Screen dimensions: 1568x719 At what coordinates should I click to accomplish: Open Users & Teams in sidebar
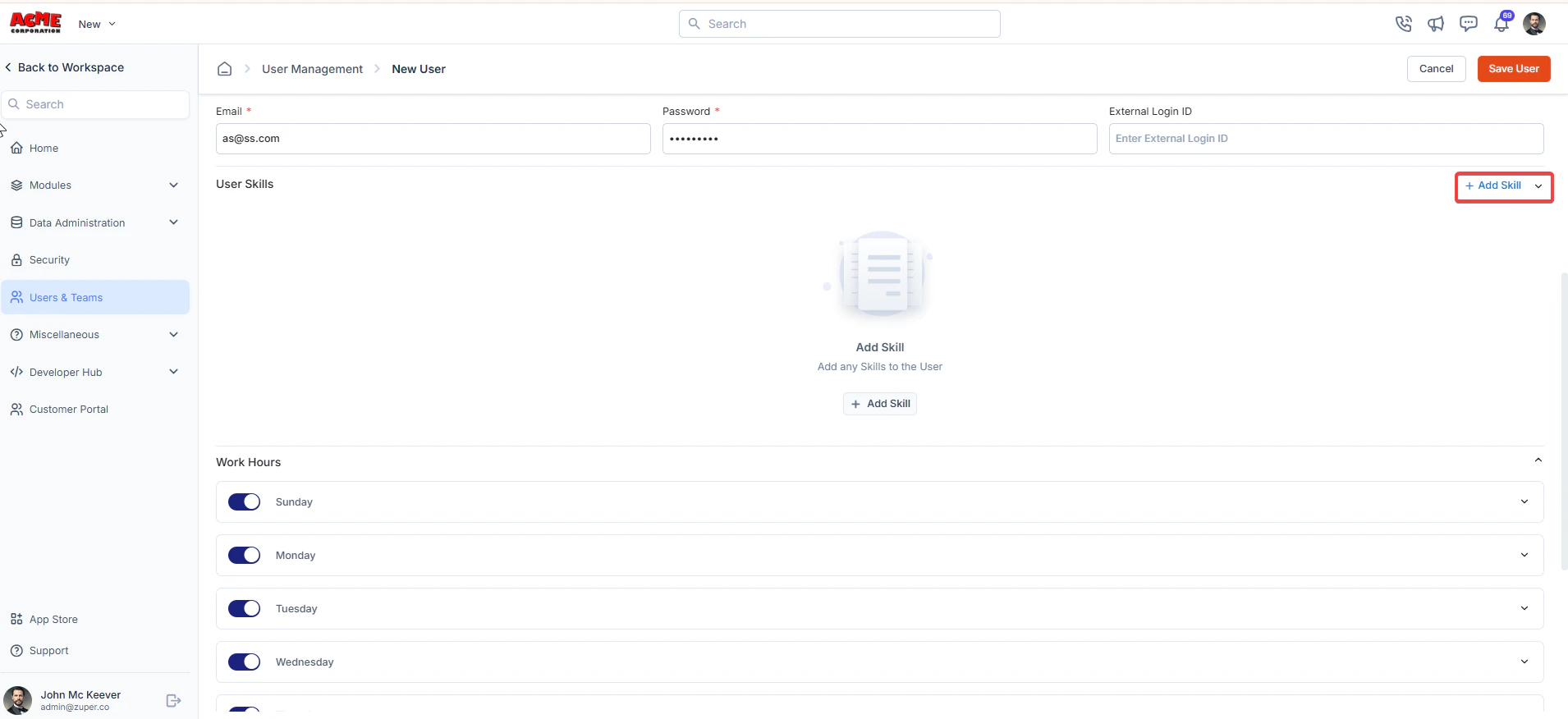(x=95, y=297)
